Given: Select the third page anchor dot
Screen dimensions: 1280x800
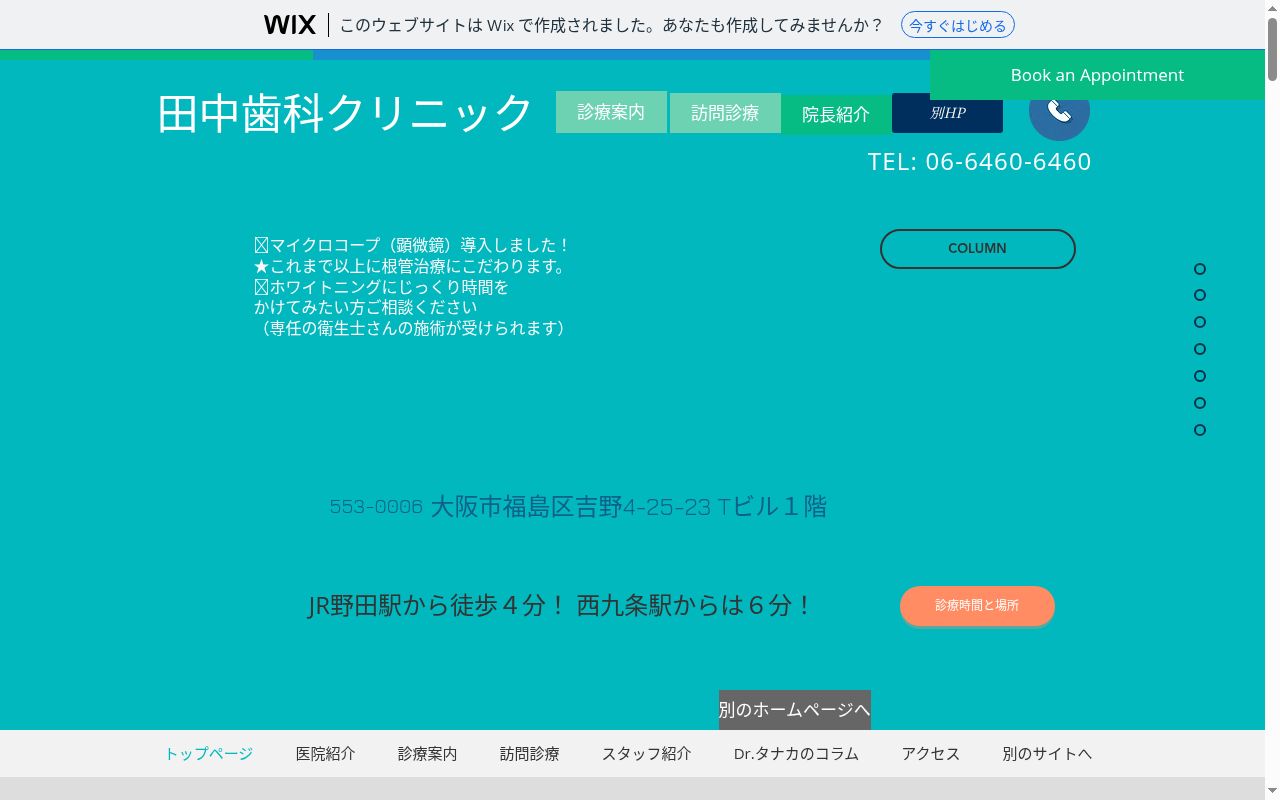Looking at the screenshot, I should coord(1200,322).
